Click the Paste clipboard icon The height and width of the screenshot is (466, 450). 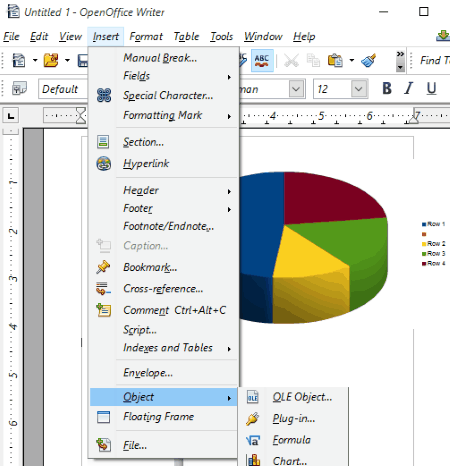tap(335, 61)
